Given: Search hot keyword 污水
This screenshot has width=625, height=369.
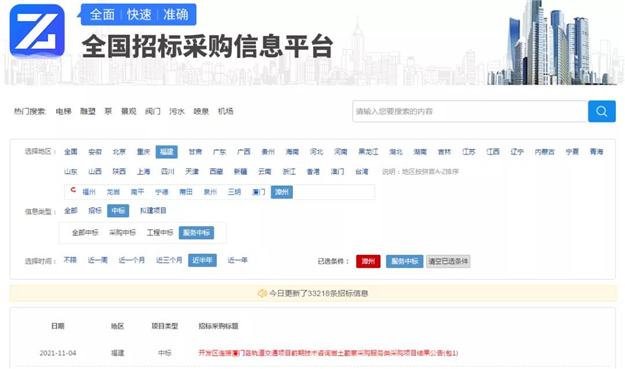Looking at the screenshot, I should 177,111.
